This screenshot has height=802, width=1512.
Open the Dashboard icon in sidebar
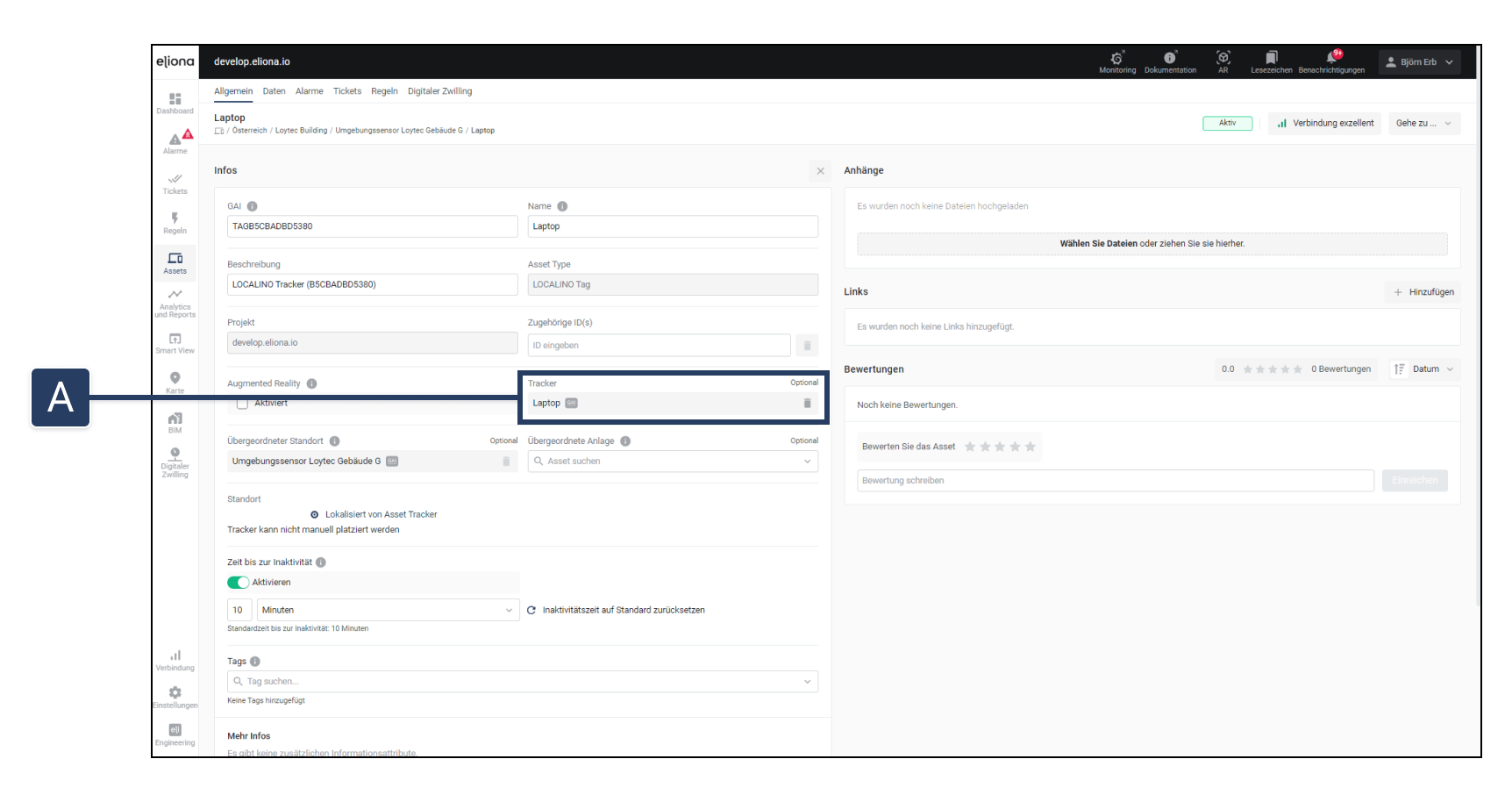tap(175, 103)
